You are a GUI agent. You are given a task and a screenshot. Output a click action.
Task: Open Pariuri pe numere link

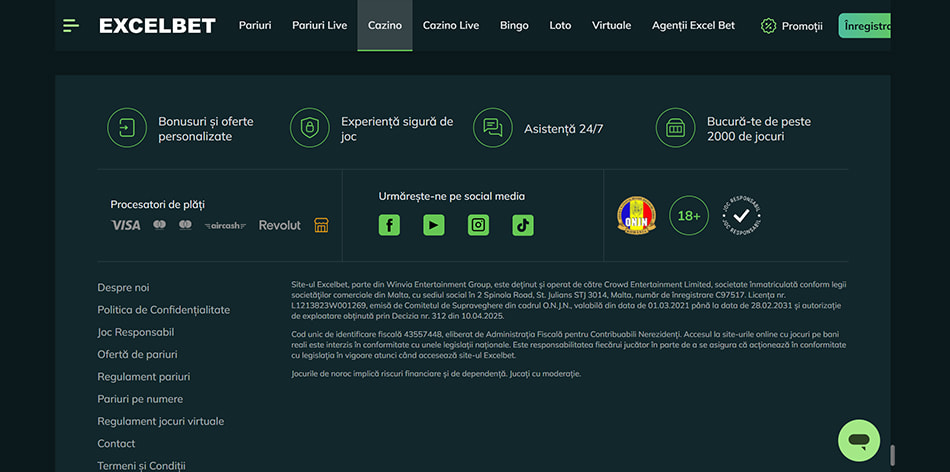140,399
